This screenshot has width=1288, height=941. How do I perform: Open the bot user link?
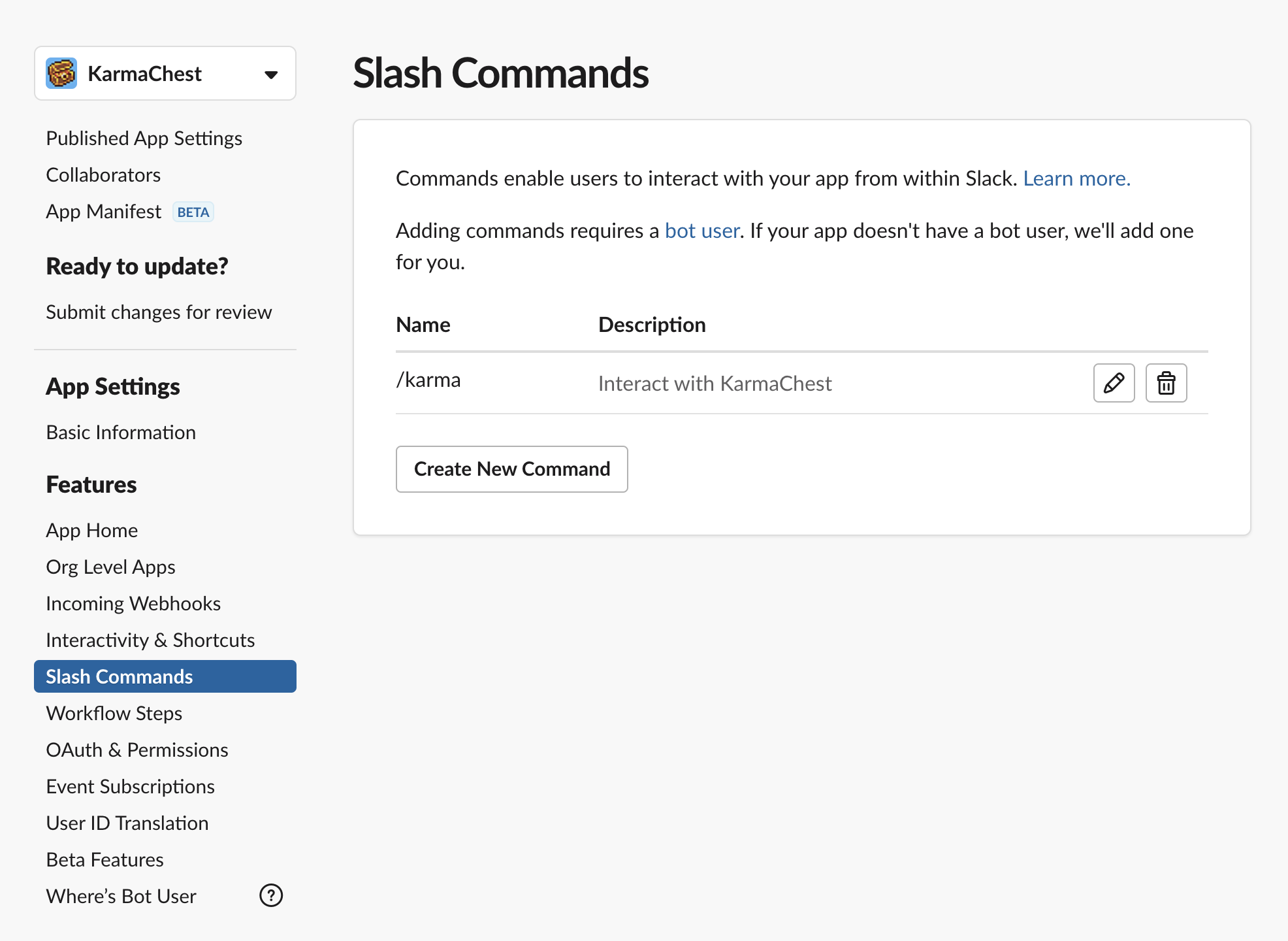coord(702,231)
